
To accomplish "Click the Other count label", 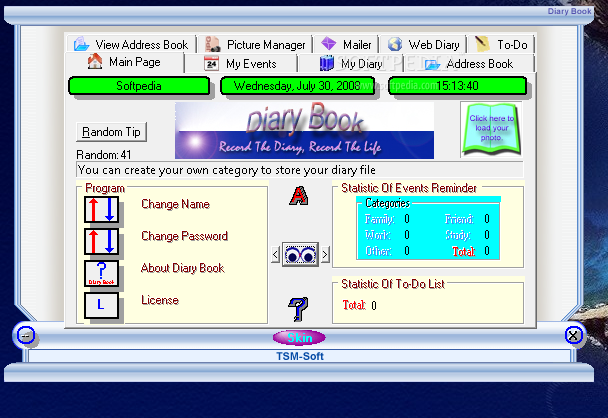I will pyautogui.click(x=378, y=251).
